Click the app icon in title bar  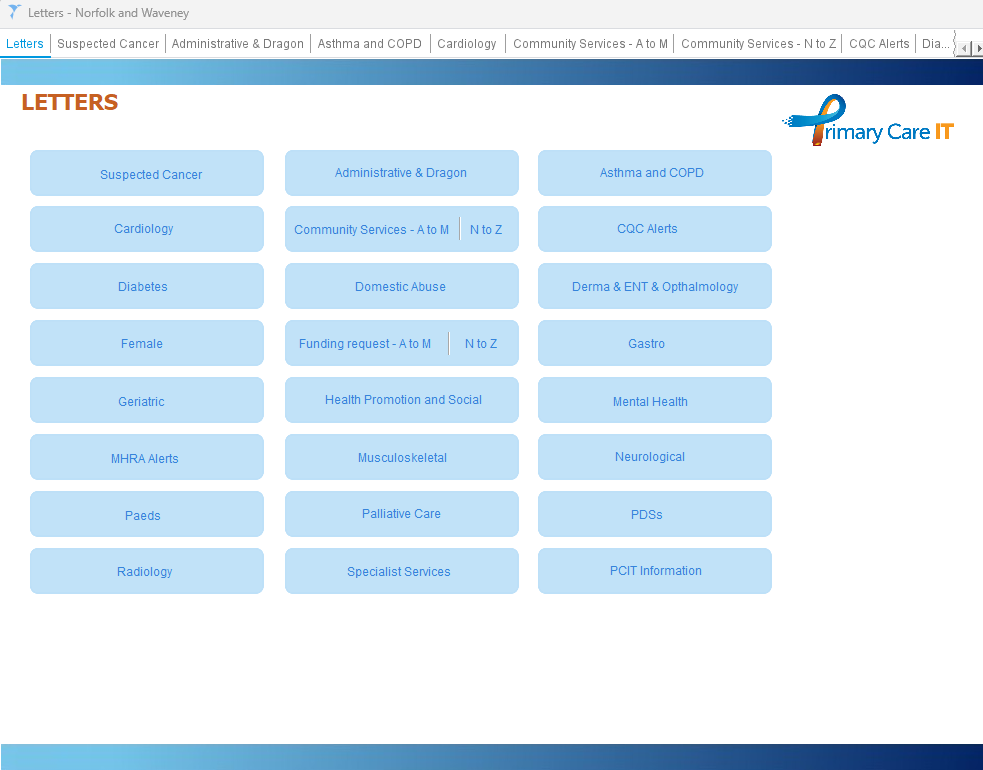(14, 13)
